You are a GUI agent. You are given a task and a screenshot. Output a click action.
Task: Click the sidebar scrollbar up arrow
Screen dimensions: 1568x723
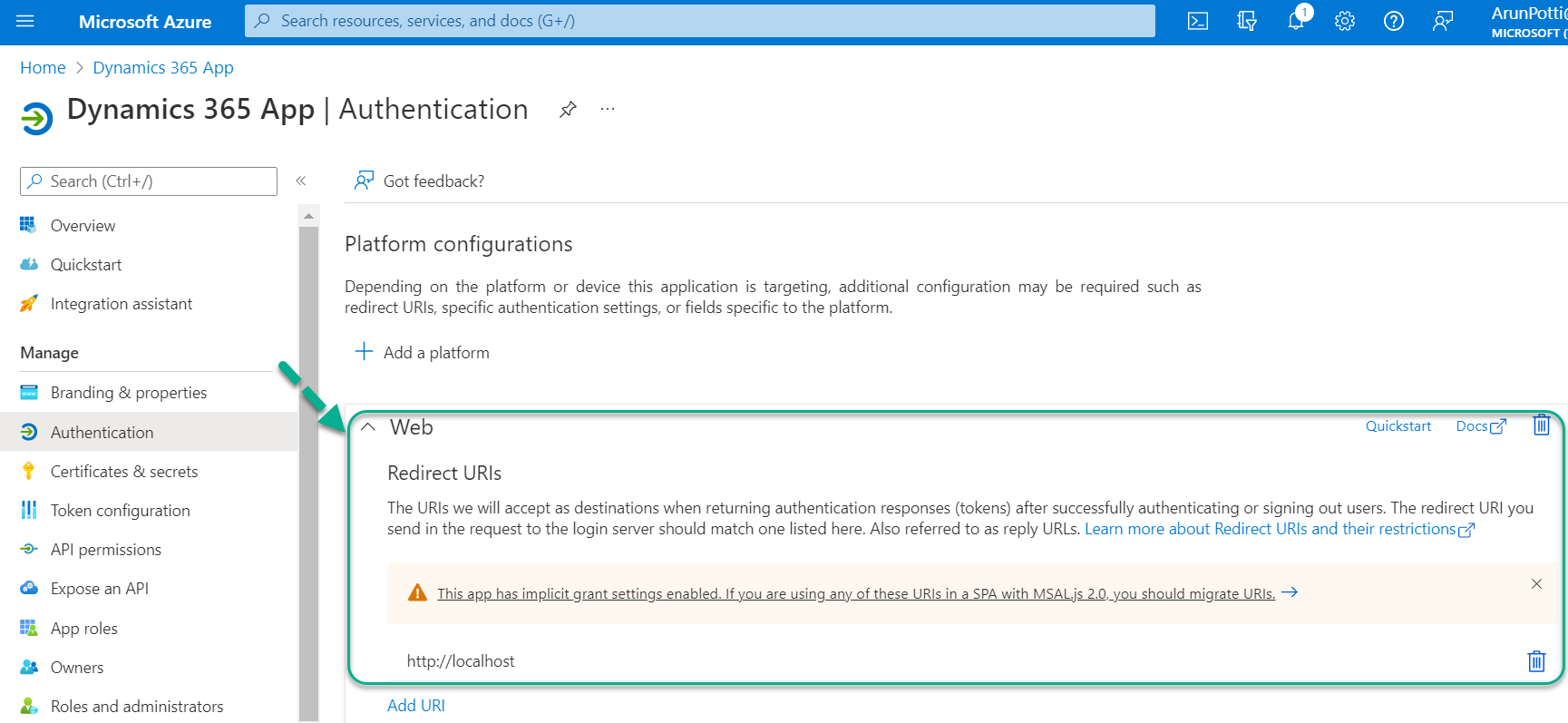[x=308, y=216]
